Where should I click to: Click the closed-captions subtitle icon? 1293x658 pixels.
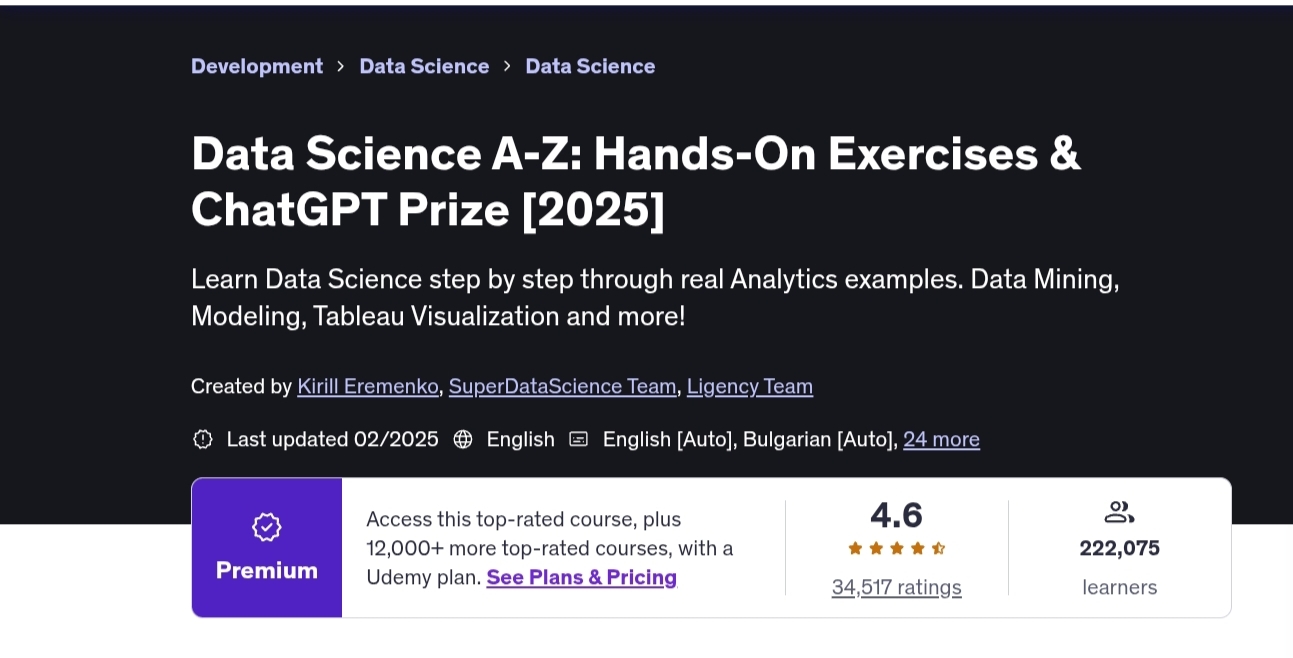point(579,439)
